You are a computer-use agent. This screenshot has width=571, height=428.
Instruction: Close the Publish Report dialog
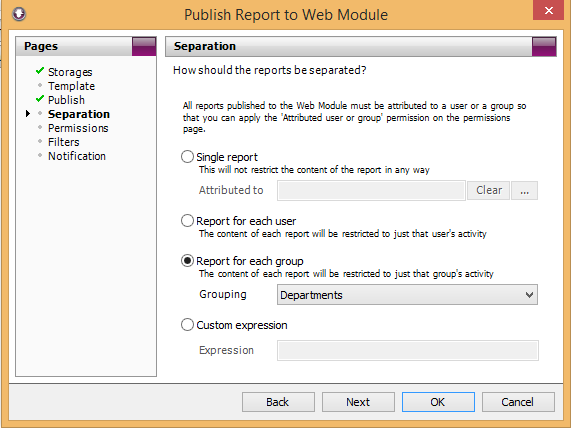(548, 10)
